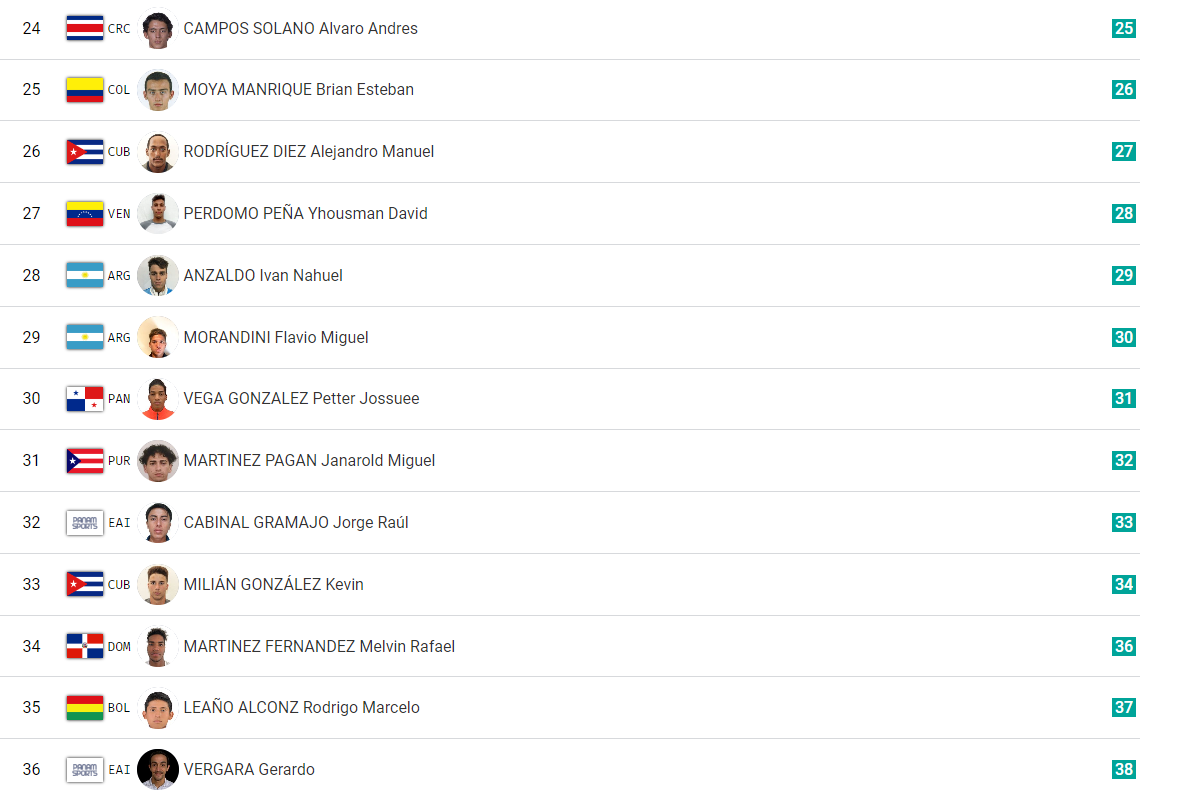Click VERGARA Gerardo's profile photo
The width and height of the screenshot is (1179, 797).
click(158, 770)
